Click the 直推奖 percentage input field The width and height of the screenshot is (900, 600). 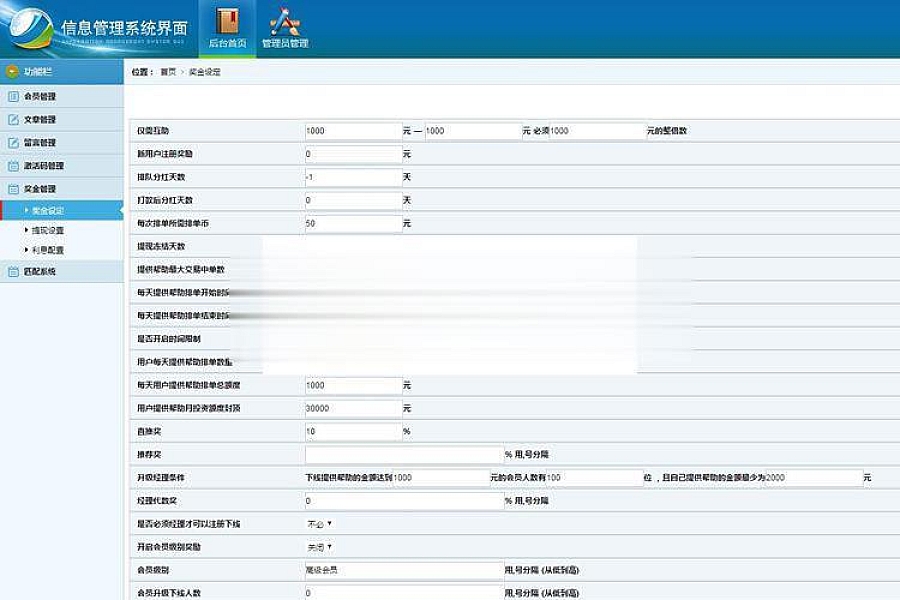(352, 431)
